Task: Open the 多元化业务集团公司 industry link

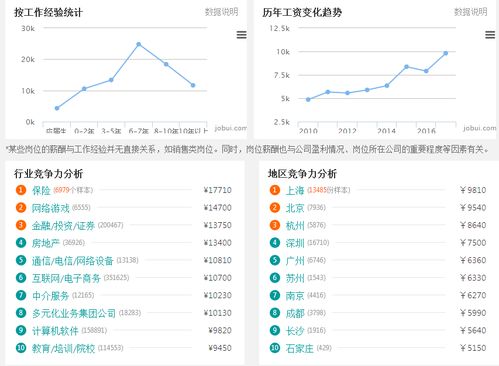Action: tap(74, 313)
